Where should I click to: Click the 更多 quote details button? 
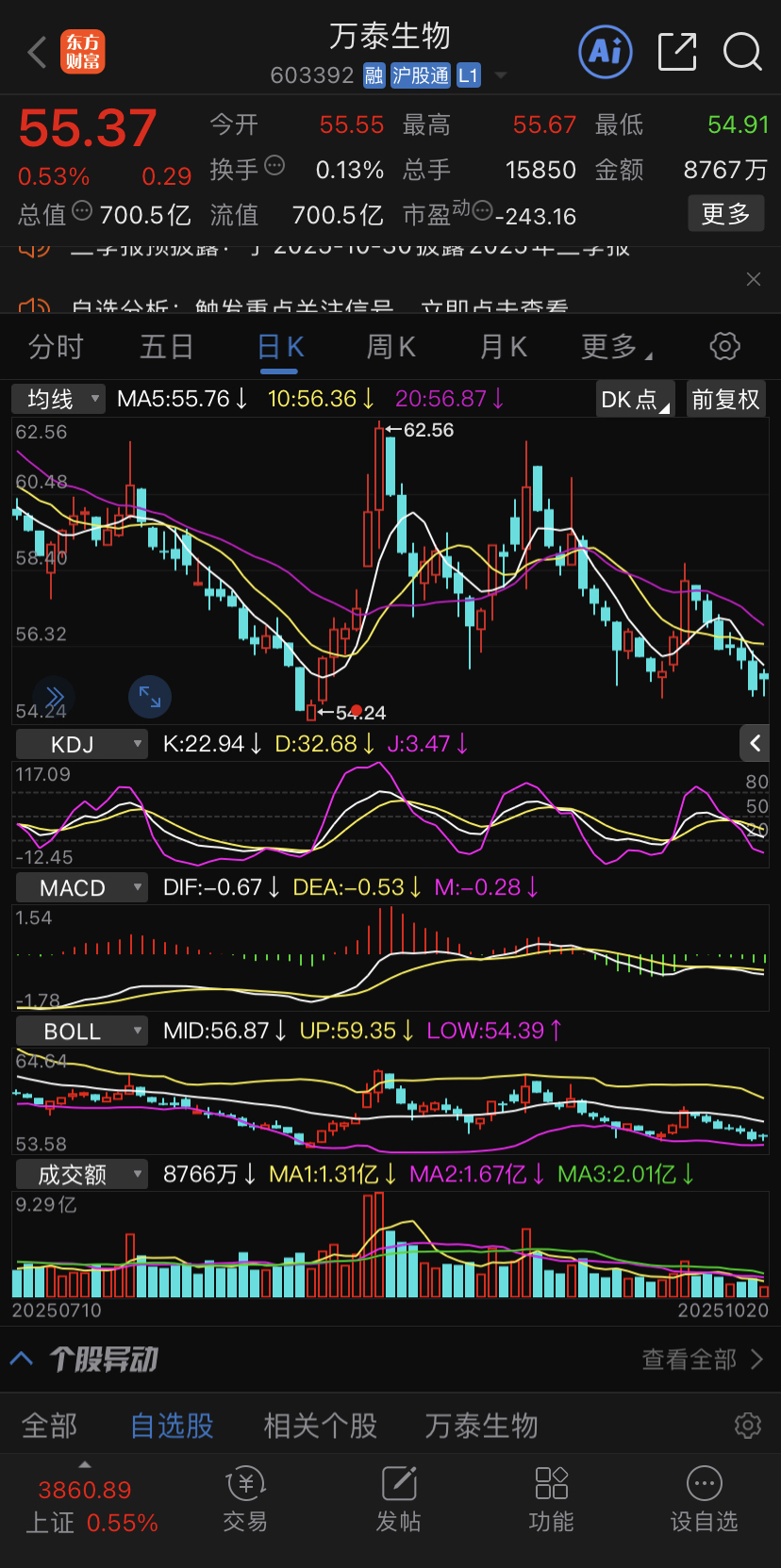pyautogui.click(x=725, y=214)
